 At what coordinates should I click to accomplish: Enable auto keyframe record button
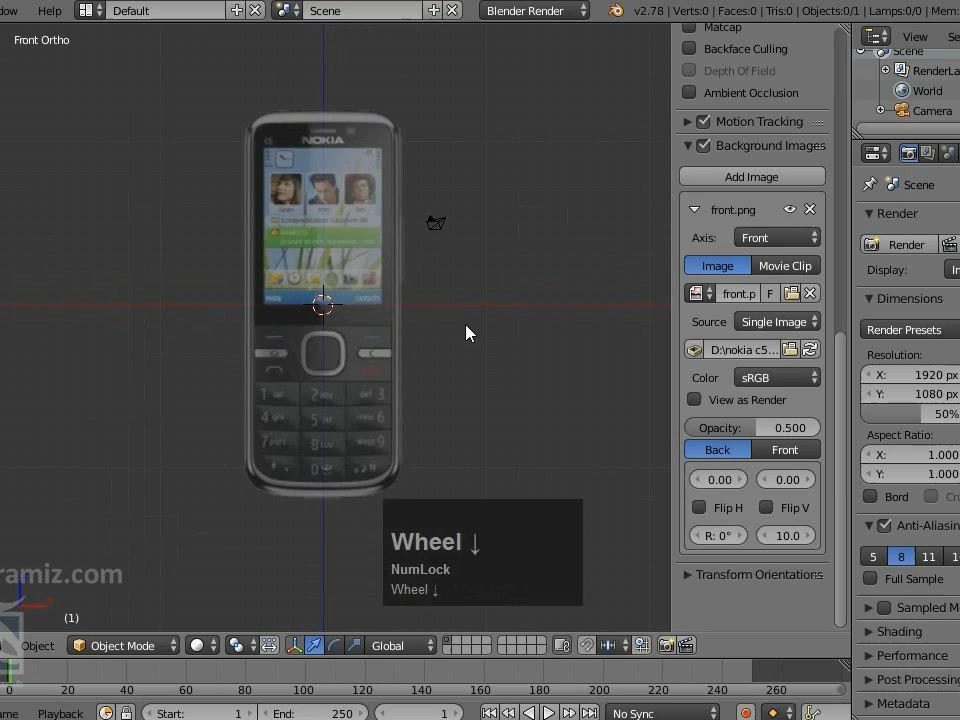746,713
